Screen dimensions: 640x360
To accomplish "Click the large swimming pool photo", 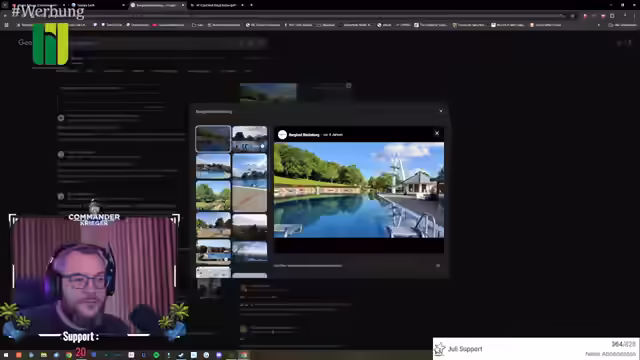I will pyautogui.click(x=359, y=190).
